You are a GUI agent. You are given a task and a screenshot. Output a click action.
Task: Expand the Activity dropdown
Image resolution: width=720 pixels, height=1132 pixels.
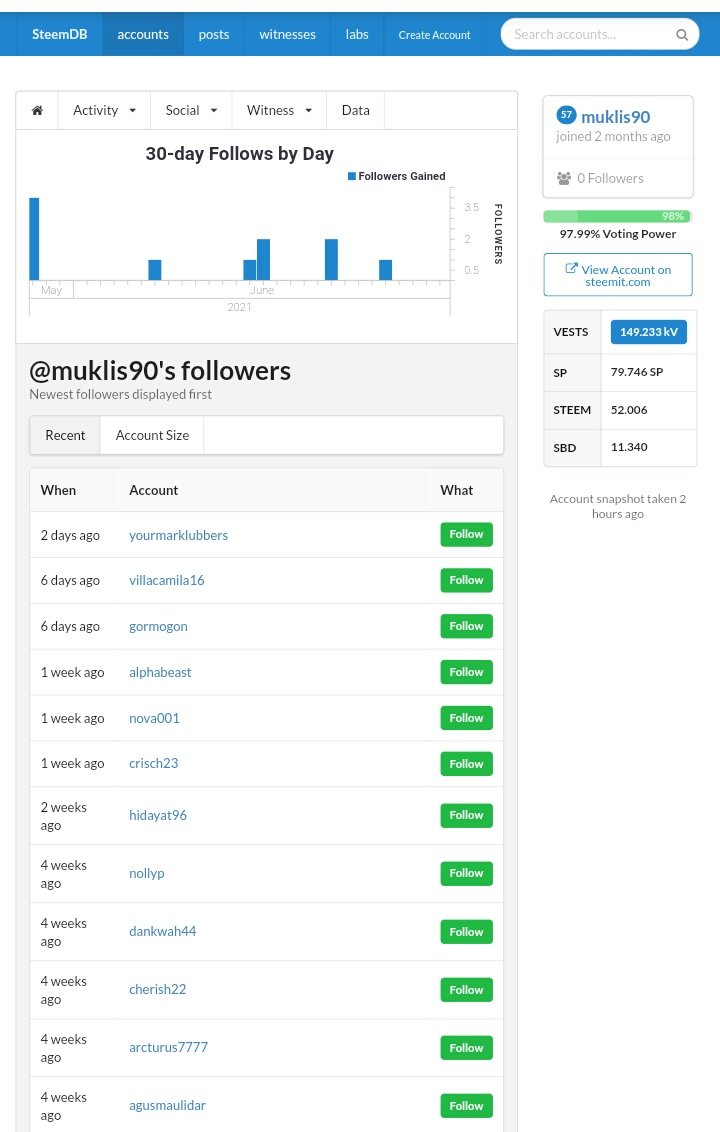(x=104, y=110)
